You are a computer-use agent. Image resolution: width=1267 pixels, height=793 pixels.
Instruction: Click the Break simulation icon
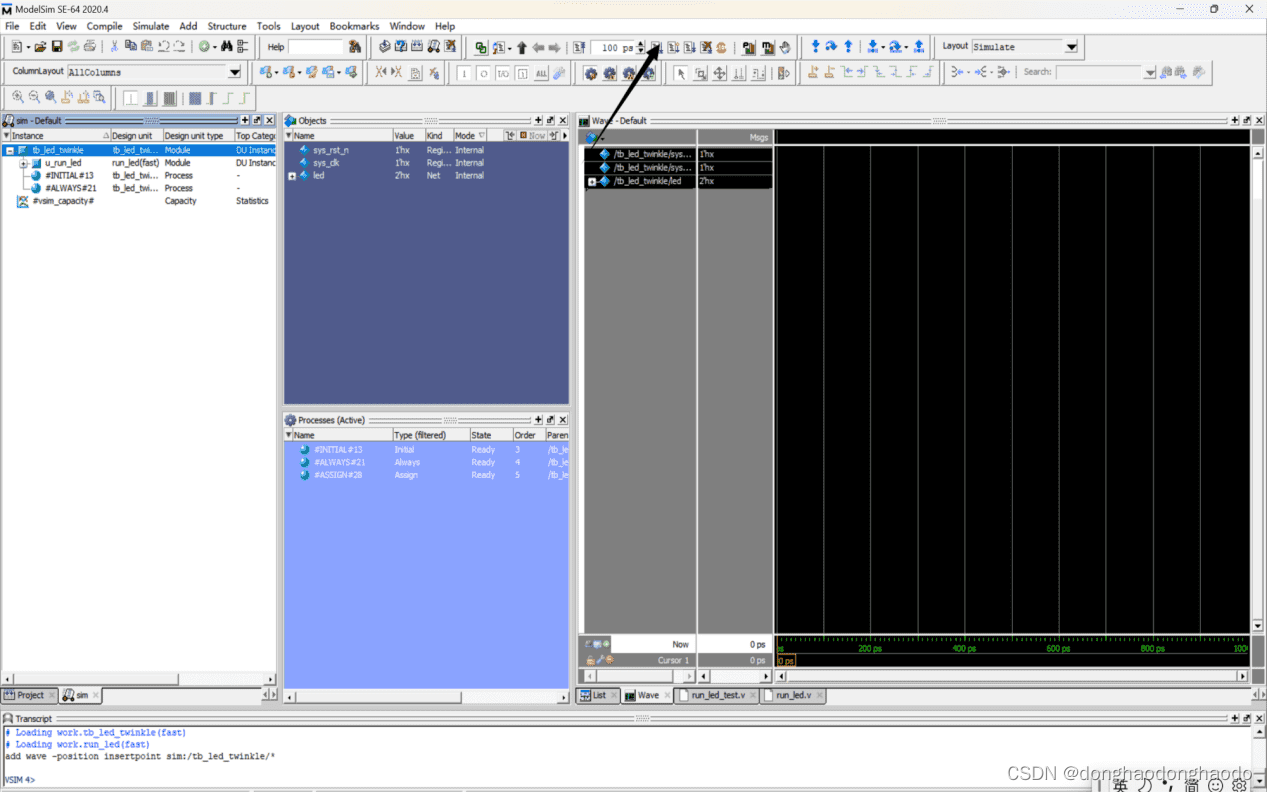pyautogui.click(x=708, y=47)
